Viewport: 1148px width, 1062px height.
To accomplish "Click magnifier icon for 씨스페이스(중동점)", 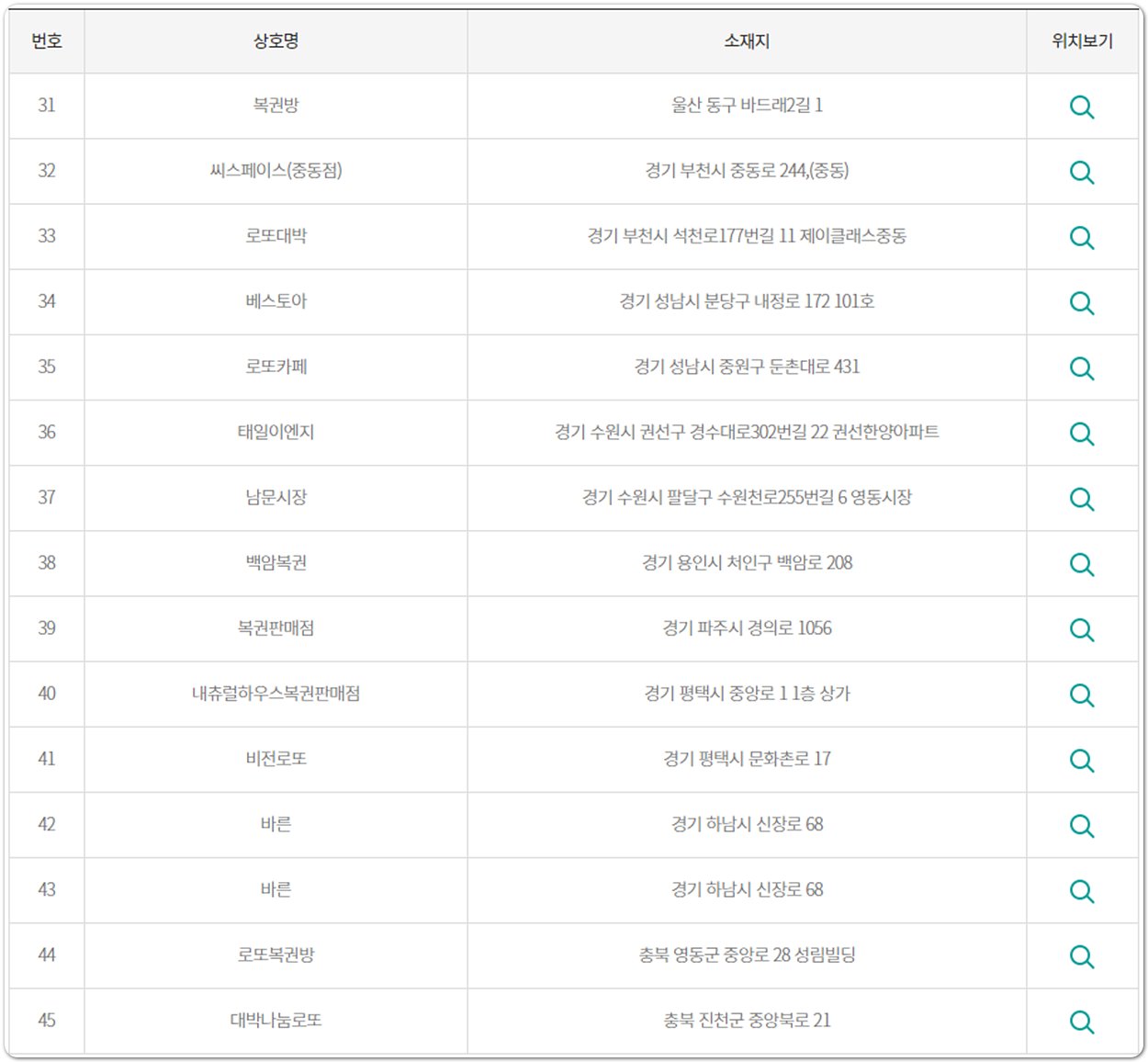I will click(x=1082, y=172).
